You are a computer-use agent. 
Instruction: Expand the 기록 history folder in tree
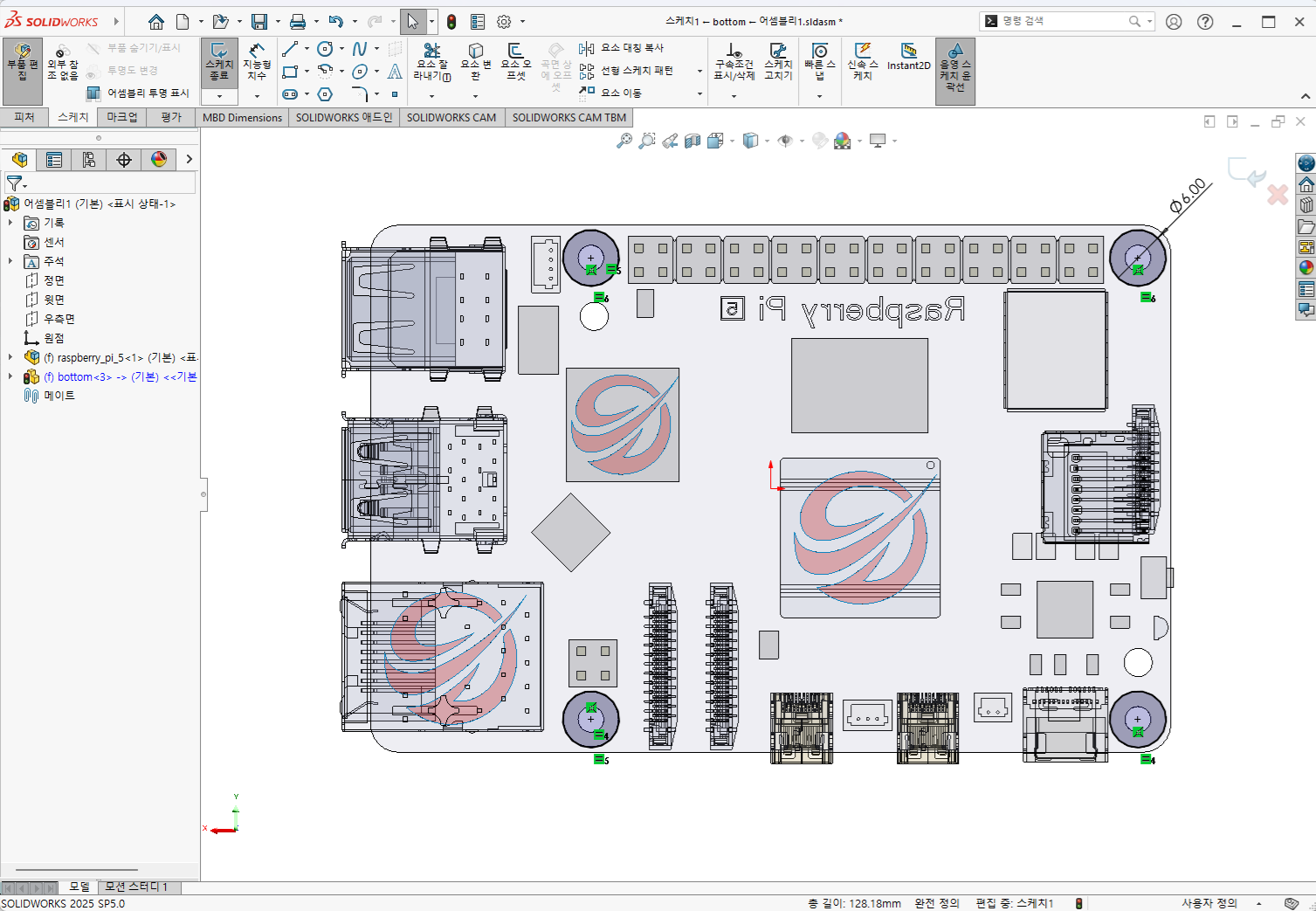10,223
